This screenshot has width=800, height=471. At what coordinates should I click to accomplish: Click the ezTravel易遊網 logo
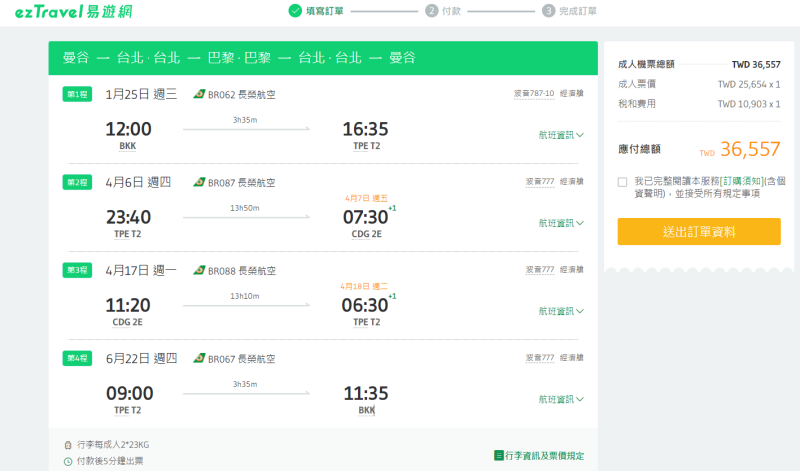coord(75,12)
